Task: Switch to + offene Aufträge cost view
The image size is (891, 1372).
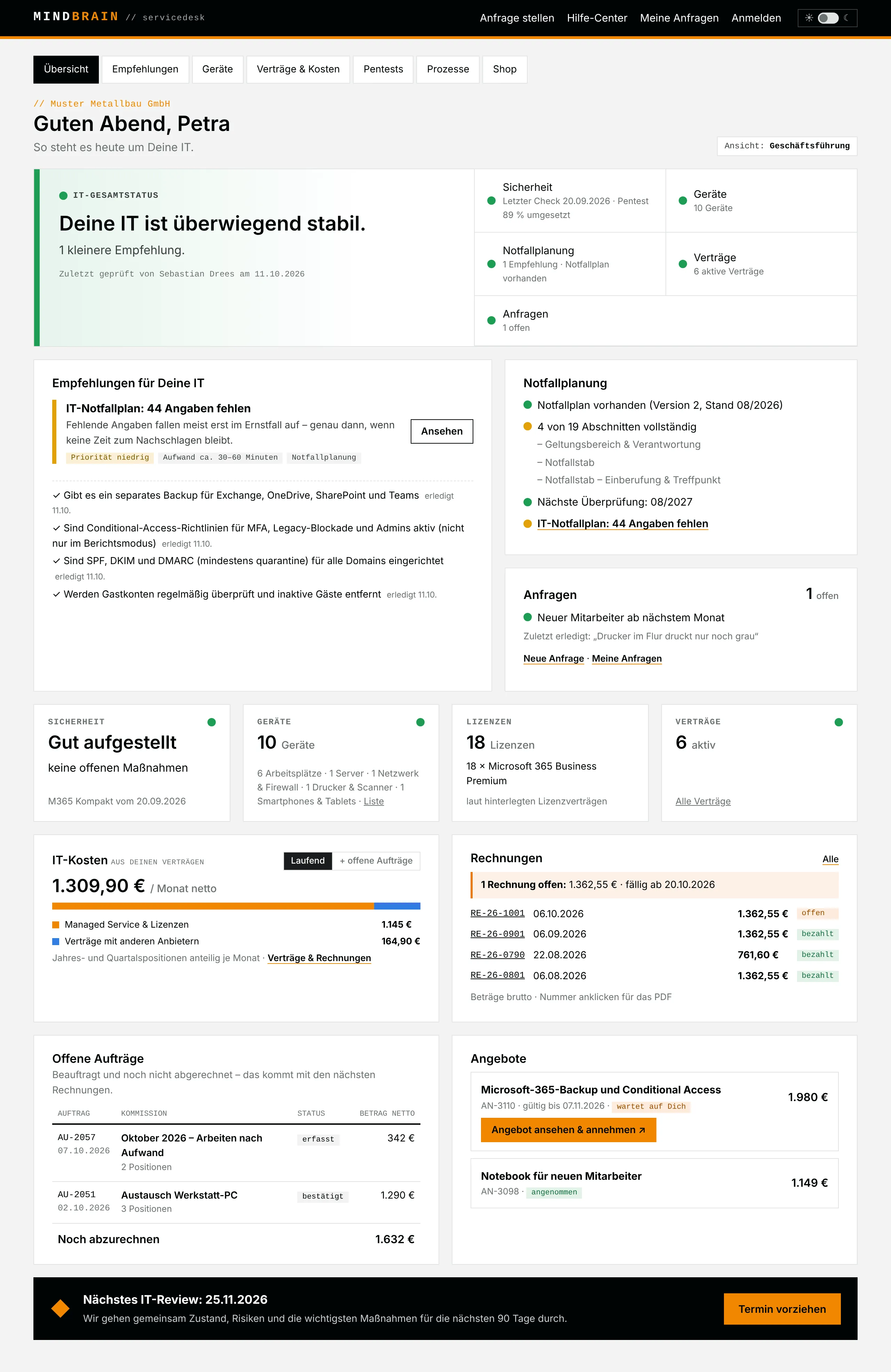Action: coord(376,861)
